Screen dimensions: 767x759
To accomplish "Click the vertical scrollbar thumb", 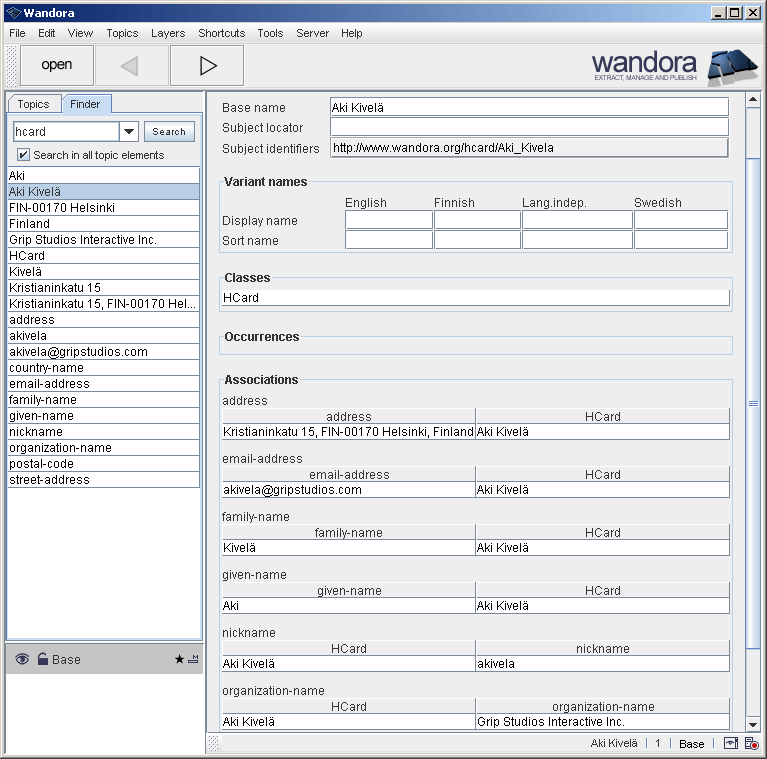I will pos(753,403).
